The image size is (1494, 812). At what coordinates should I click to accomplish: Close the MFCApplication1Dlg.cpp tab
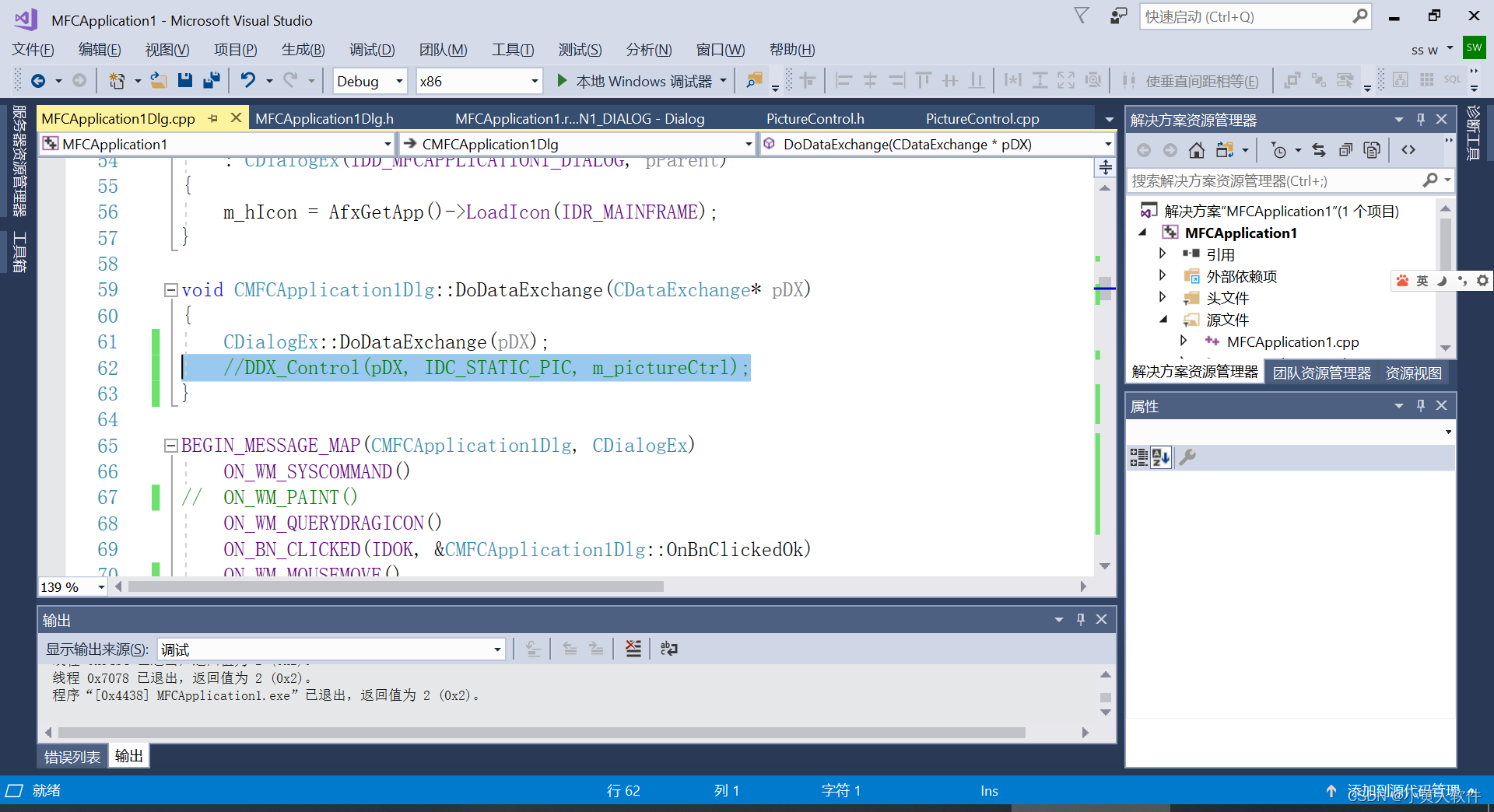(x=236, y=118)
